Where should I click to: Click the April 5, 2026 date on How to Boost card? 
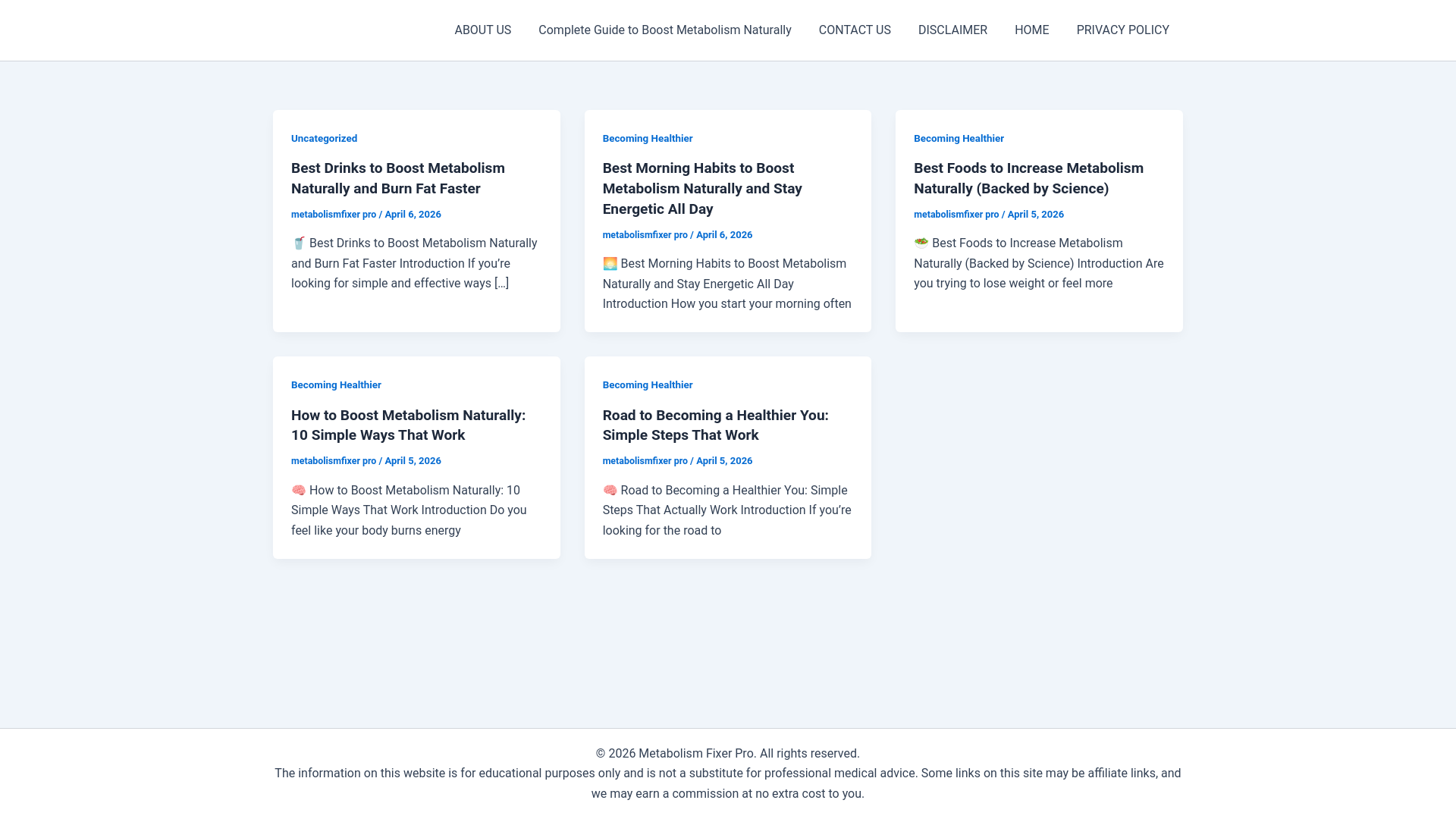coord(413,461)
